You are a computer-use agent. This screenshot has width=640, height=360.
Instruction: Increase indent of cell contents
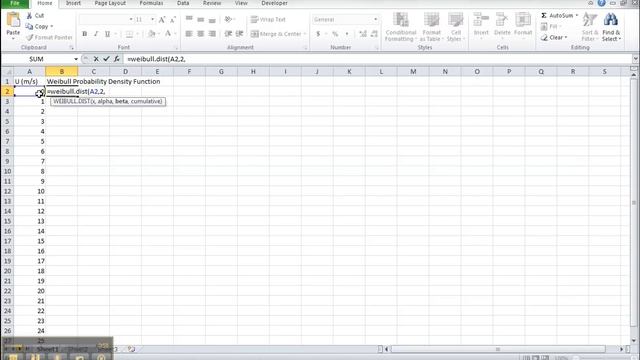[x=240, y=34]
